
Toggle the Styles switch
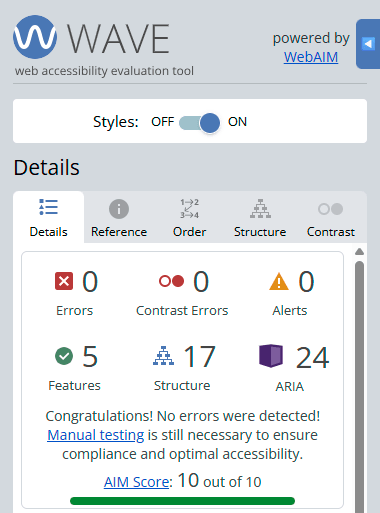199,122
